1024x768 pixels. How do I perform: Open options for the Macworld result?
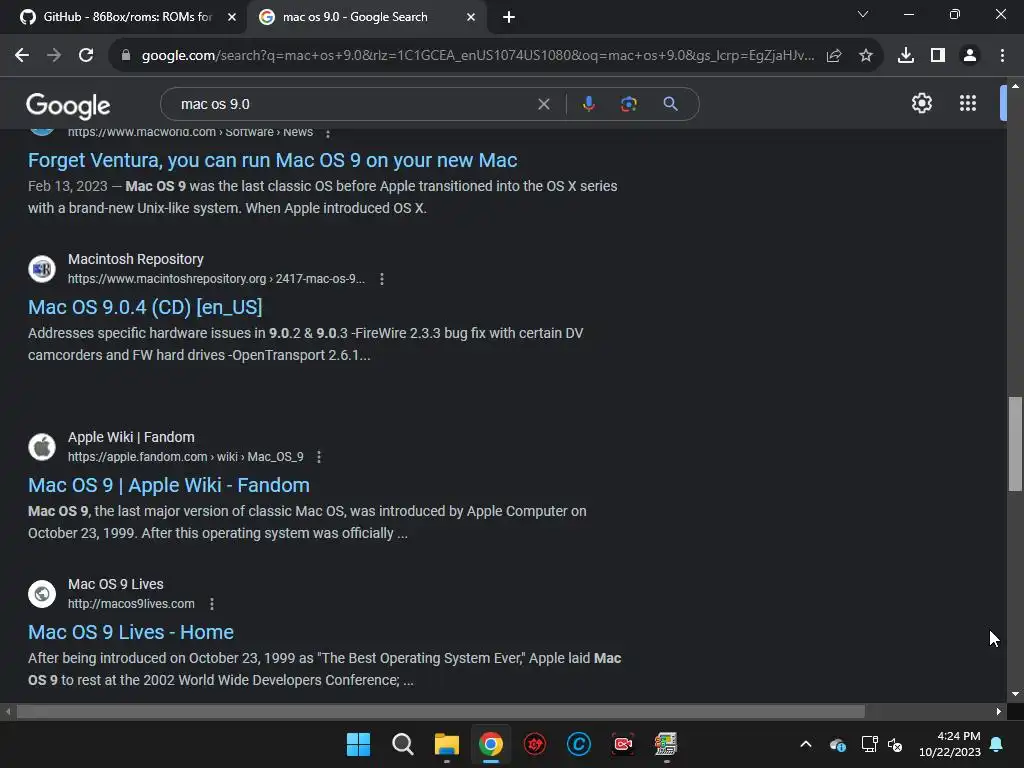pos(328,133)
